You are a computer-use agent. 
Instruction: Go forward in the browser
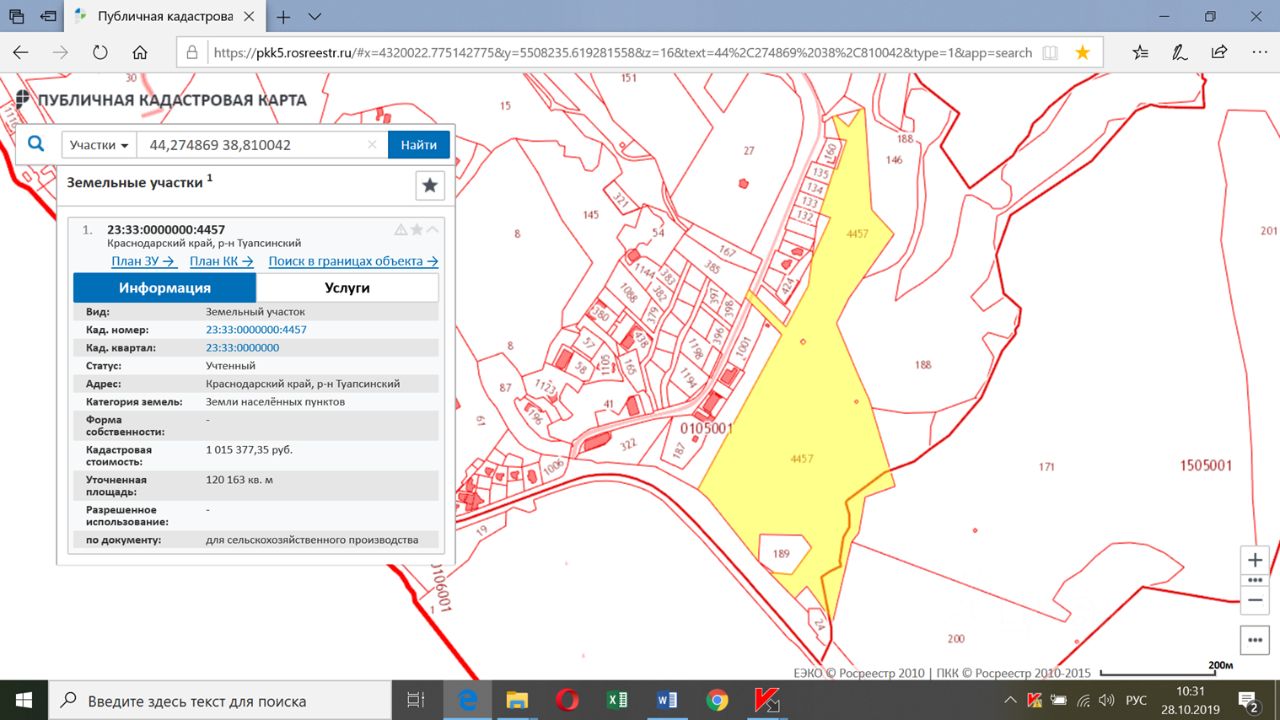[x=60, y=53]
